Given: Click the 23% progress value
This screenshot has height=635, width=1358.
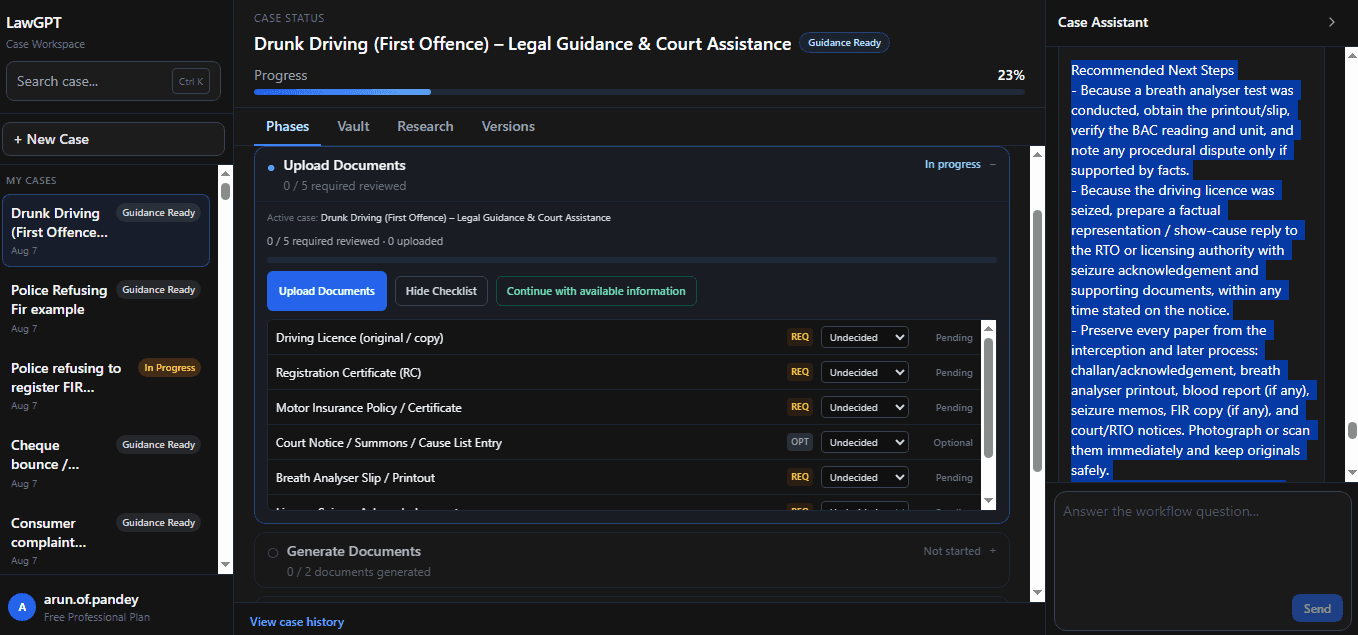Looking at the screenshot, I should coord(1011,75).
